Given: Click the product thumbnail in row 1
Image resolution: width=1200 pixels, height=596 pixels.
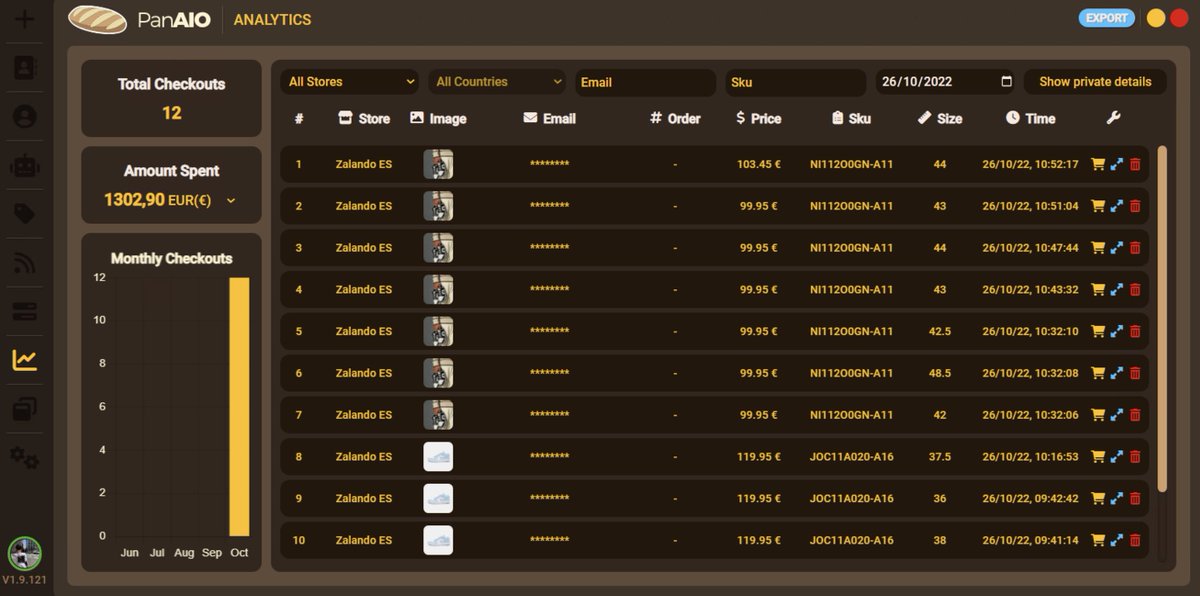Looking at the screenshot, I should pos(438,164).
